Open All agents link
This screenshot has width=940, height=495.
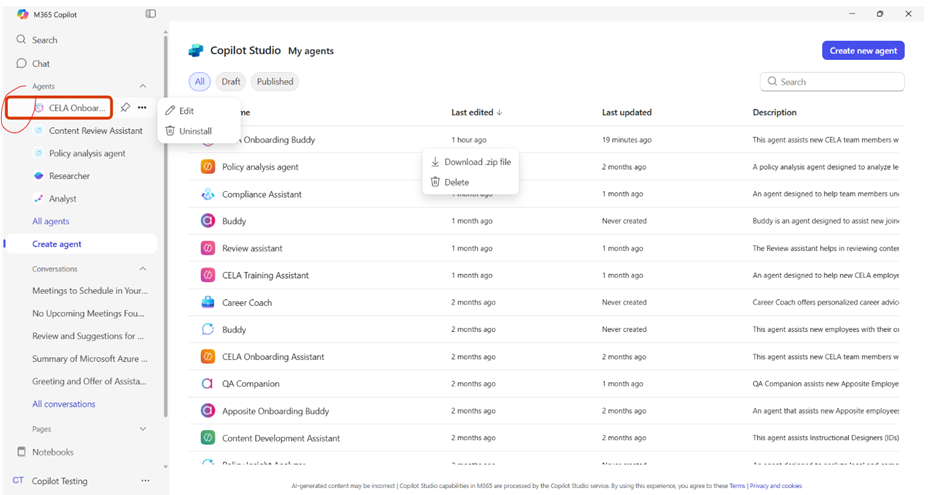(51, 221)
